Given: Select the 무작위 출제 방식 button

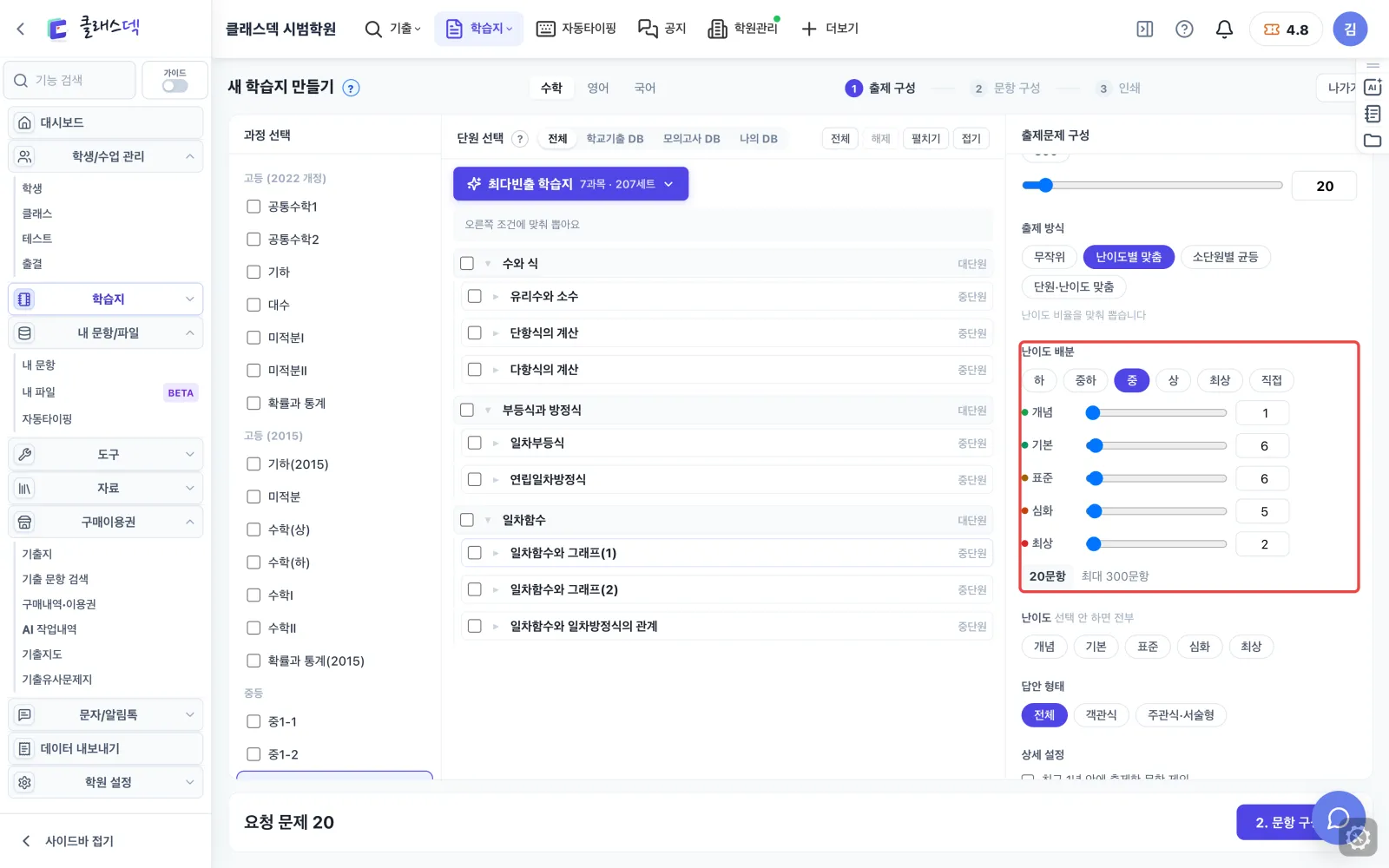Looking at the screenshot, I should pos(1049,257).
